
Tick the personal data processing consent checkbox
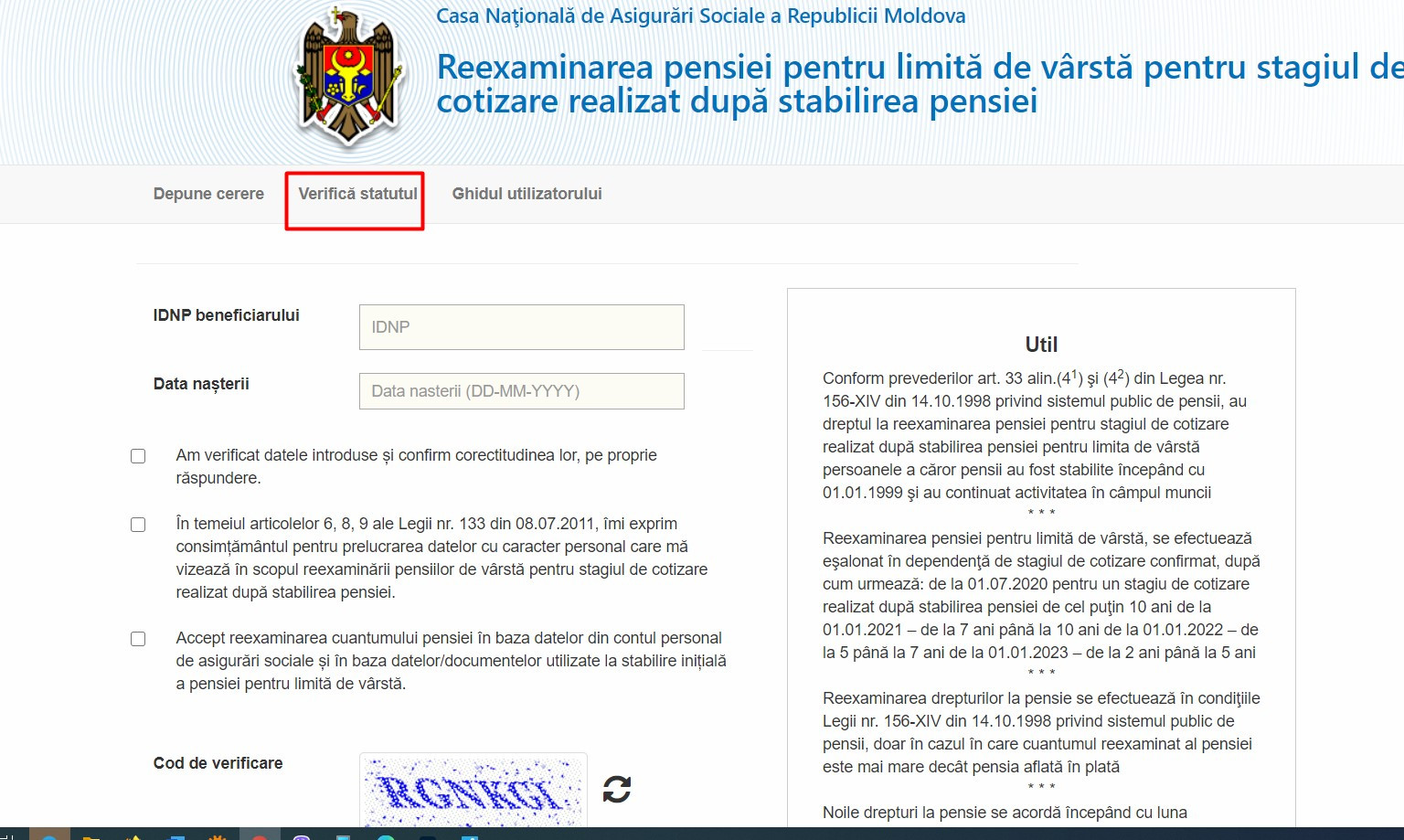click(x=138, y=525)
